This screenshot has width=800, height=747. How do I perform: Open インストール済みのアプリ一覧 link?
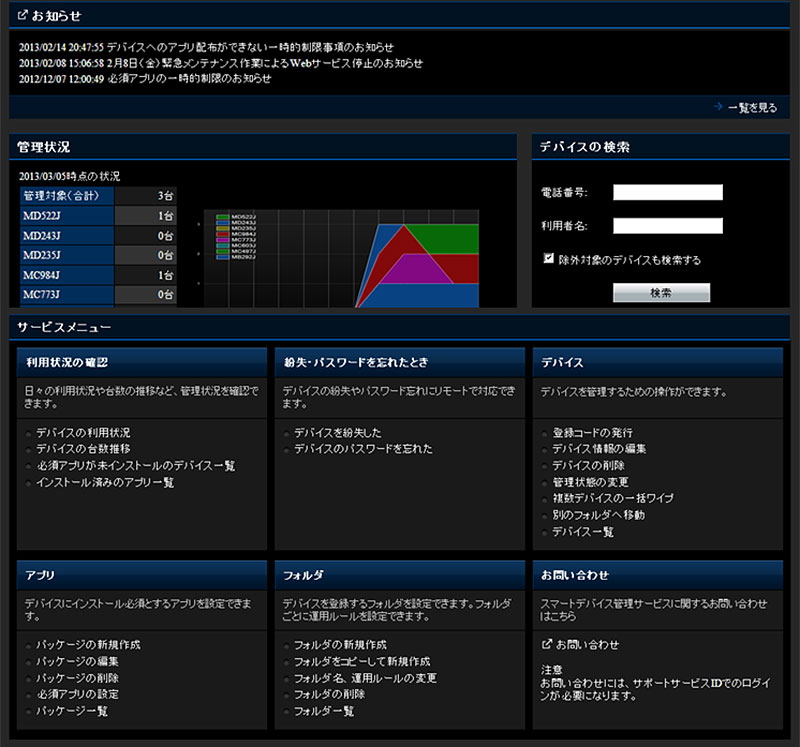105,482
